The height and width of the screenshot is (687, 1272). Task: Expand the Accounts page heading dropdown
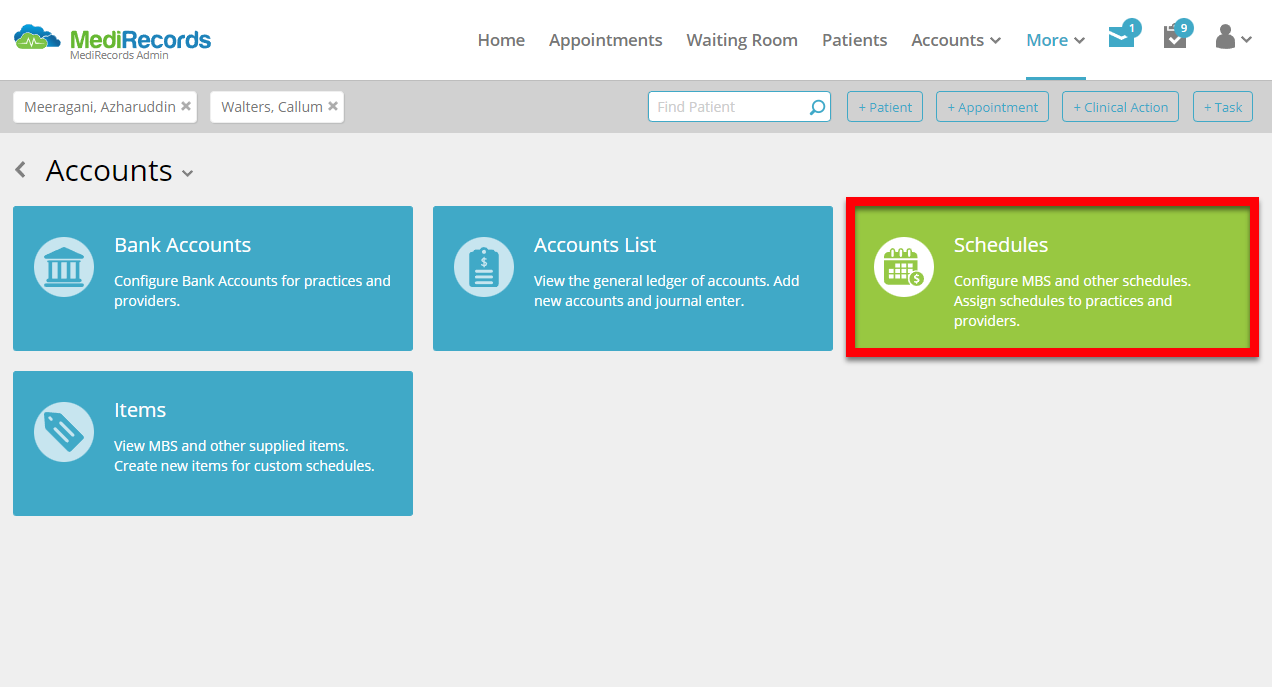coord(187,173)
